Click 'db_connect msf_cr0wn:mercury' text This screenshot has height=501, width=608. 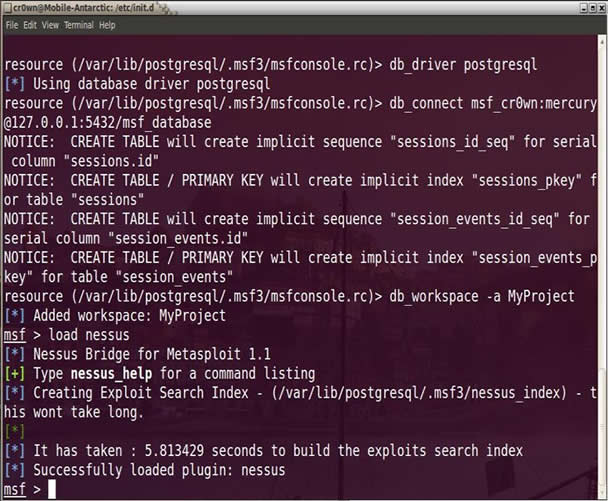pos(493,104)
